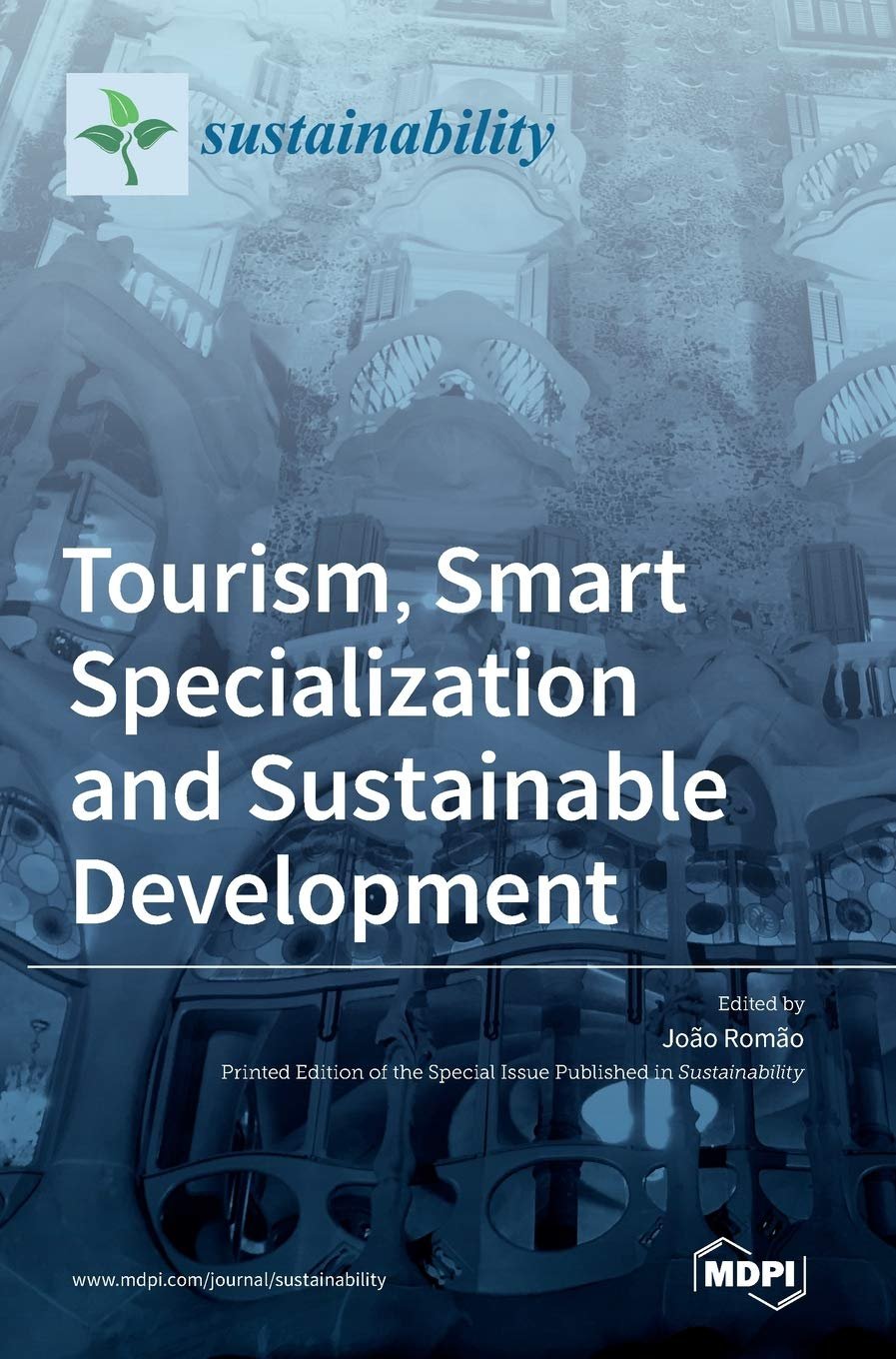Image resolution: width=896 pixels, height=1359 pixels.
Task: Click the 'Specialization' title line
Action: pos(354,687)
